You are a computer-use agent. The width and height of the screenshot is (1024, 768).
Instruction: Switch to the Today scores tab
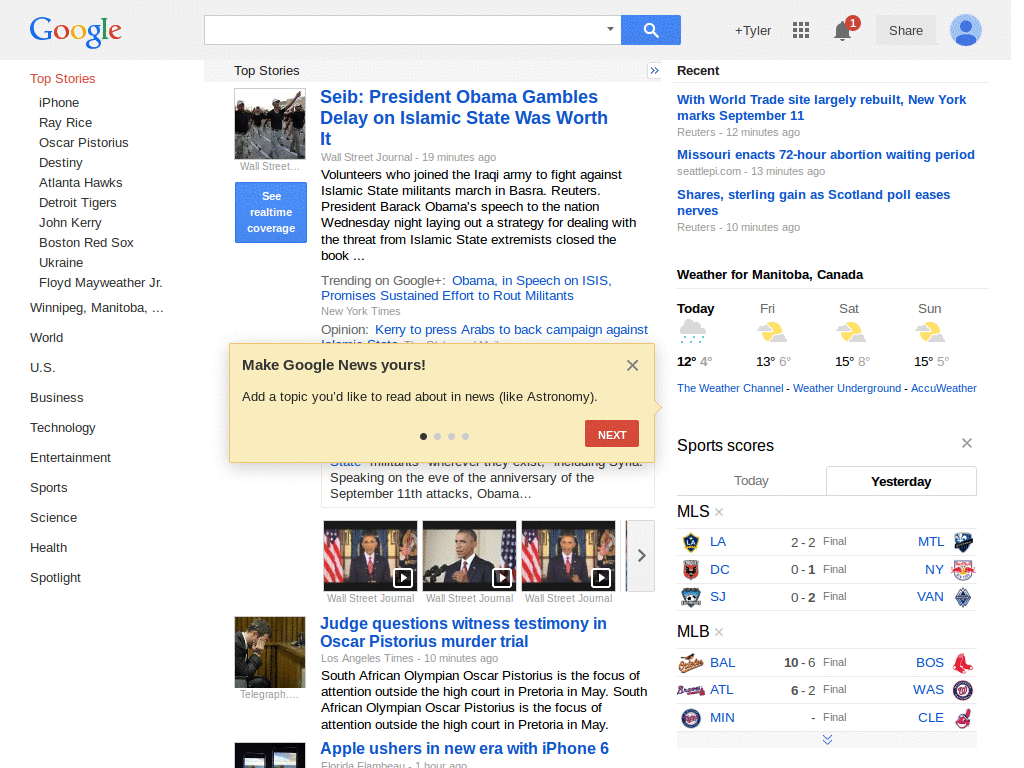pos(750,481)
